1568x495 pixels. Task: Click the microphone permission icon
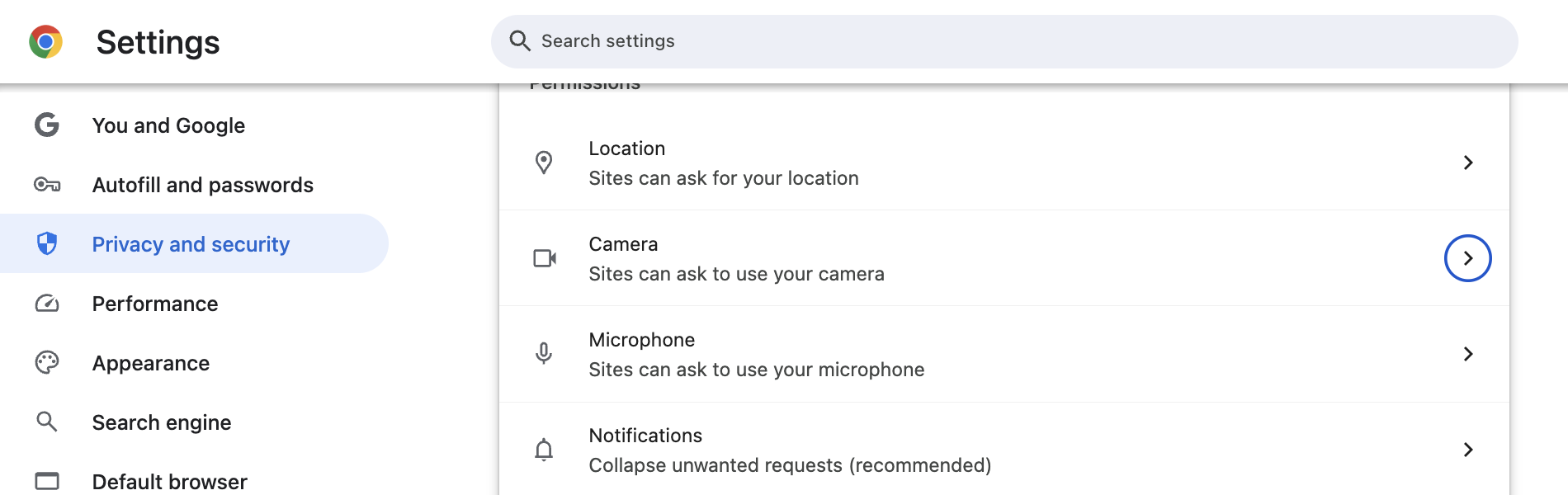(544, 354)
